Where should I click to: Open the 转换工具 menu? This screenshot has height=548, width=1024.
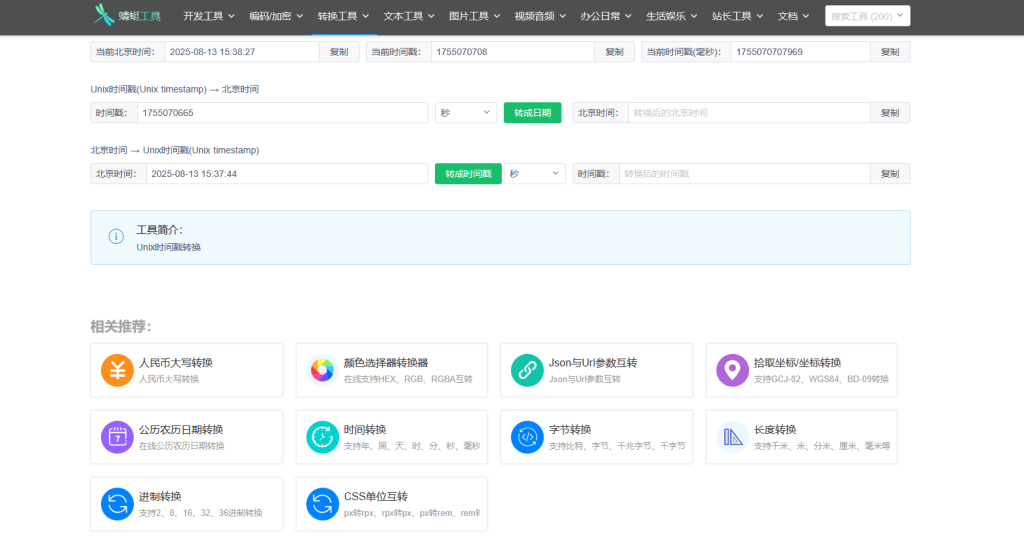coord(344,16)
